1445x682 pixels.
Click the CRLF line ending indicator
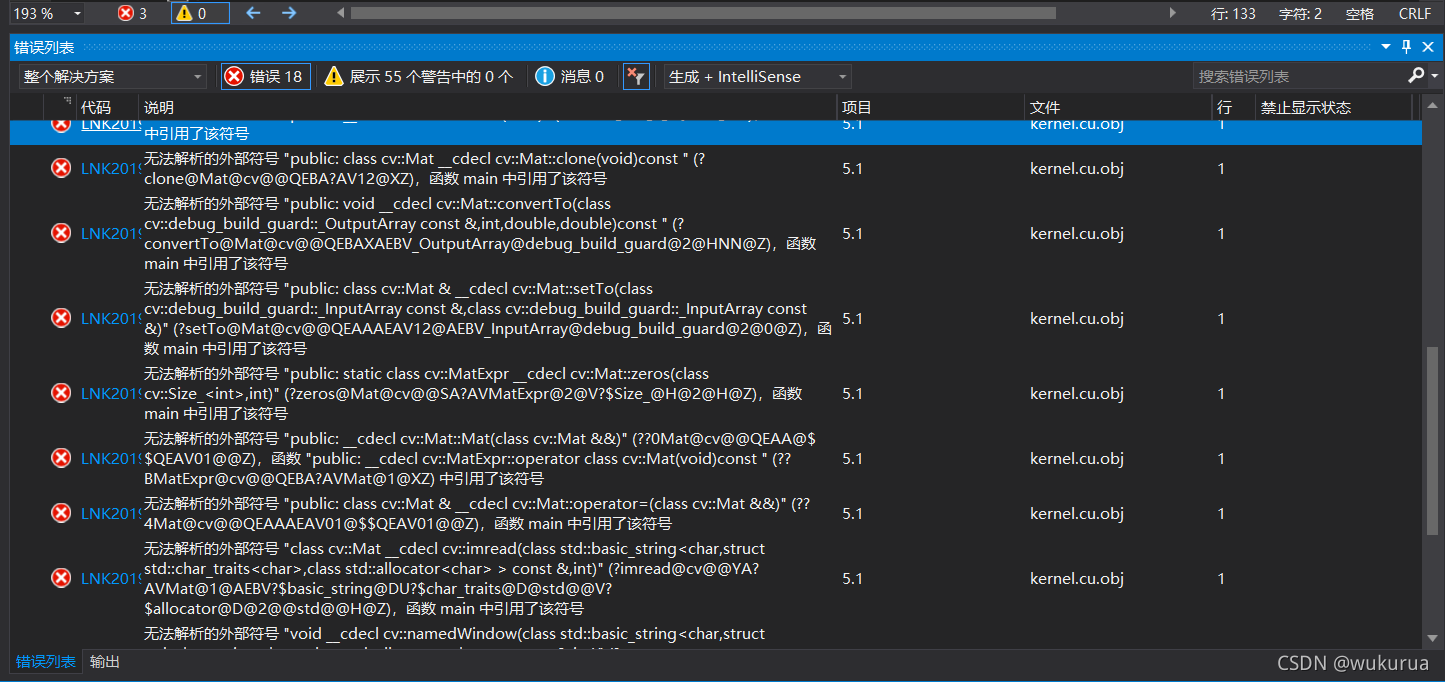[1415, 13]
